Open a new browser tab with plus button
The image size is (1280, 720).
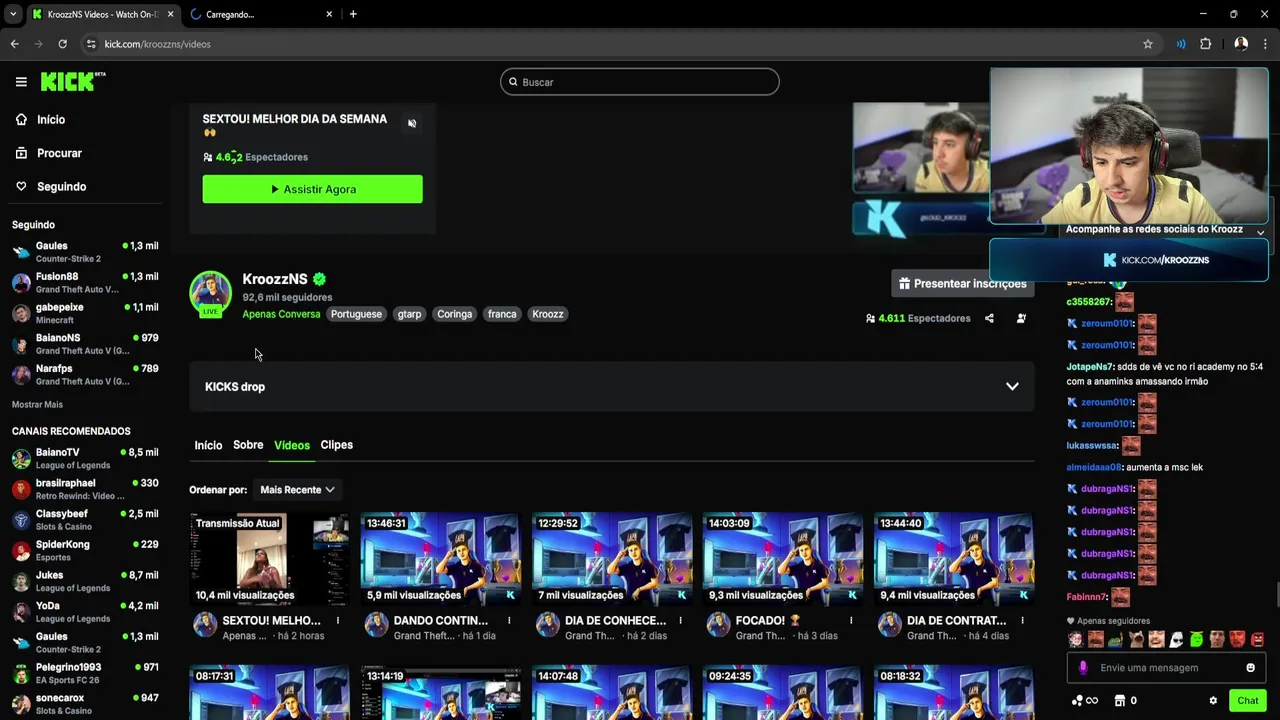[x=353, y=14]
